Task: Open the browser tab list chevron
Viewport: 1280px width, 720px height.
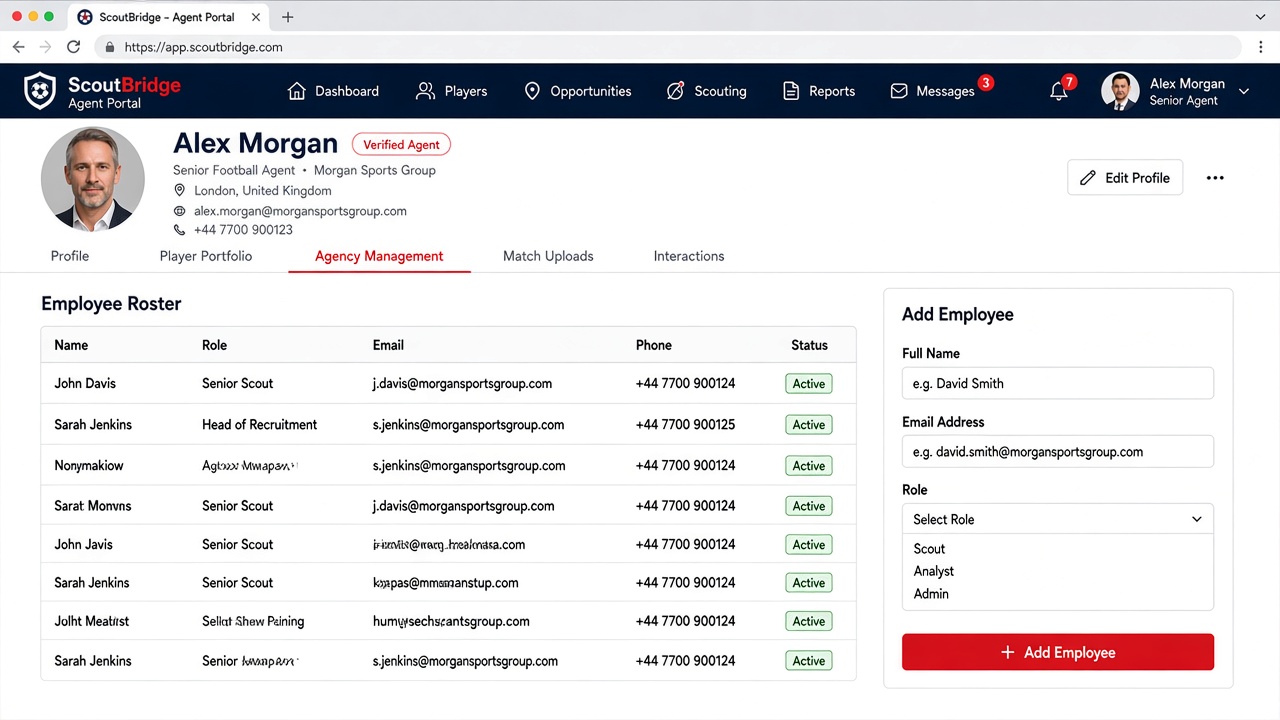Action: 1260,17
